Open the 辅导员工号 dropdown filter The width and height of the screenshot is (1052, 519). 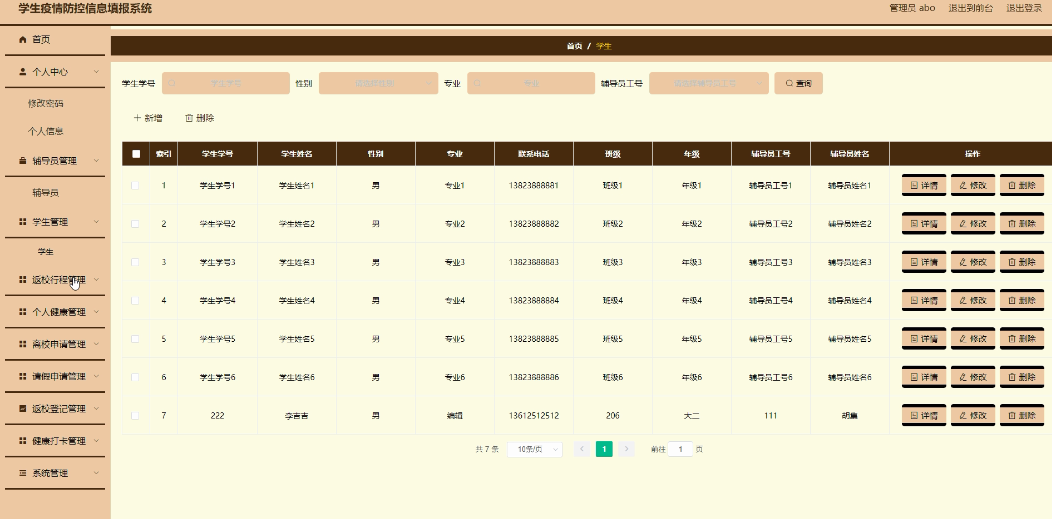click(708, 83)
